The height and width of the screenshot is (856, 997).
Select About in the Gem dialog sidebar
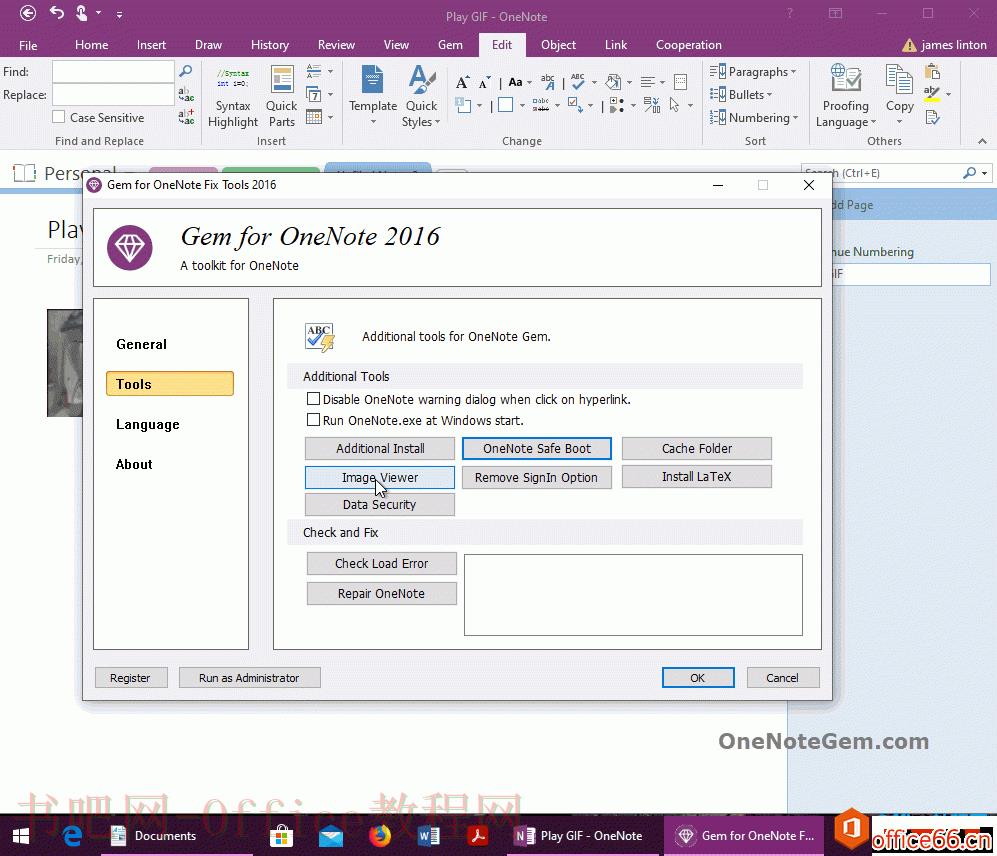tap(134, 464)
